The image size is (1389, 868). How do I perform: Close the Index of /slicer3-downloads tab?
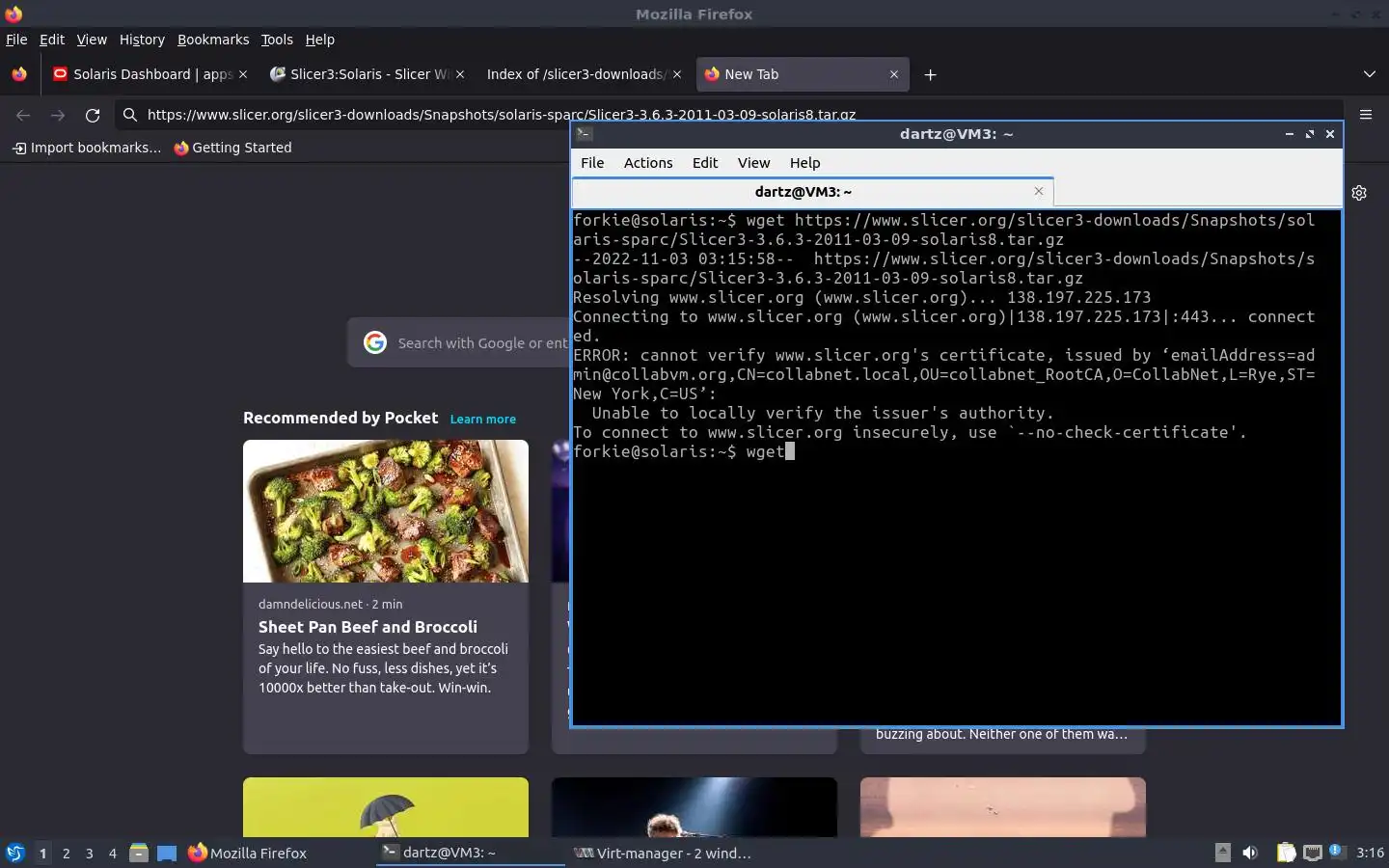pos(677,74)
